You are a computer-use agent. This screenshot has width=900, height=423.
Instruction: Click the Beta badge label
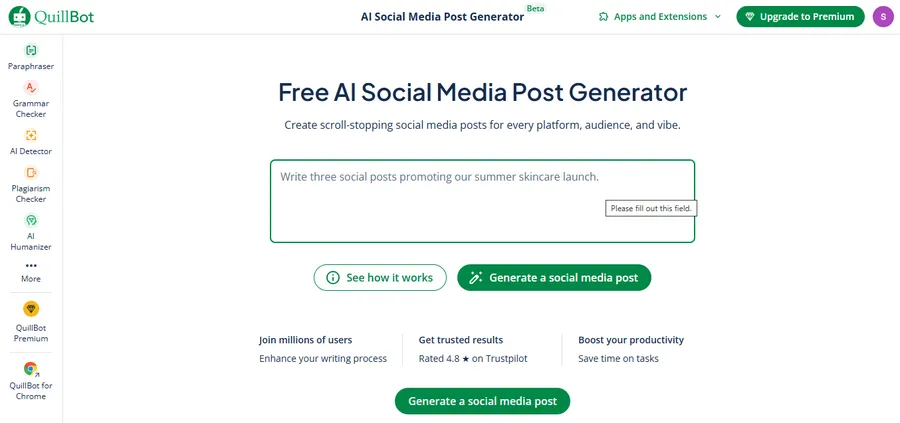click(537, 8)
